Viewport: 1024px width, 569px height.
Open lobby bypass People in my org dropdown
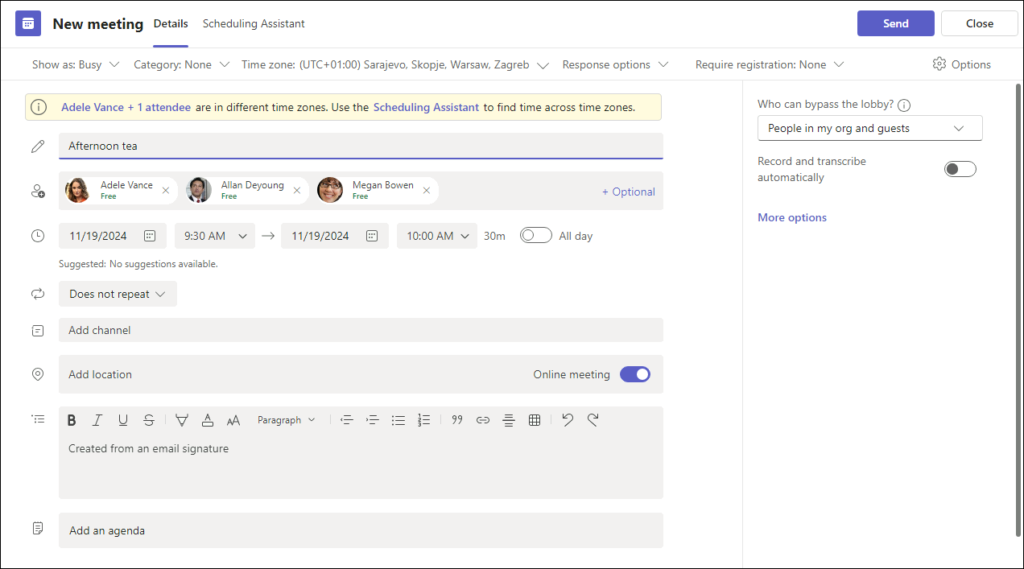coord(870,128)
